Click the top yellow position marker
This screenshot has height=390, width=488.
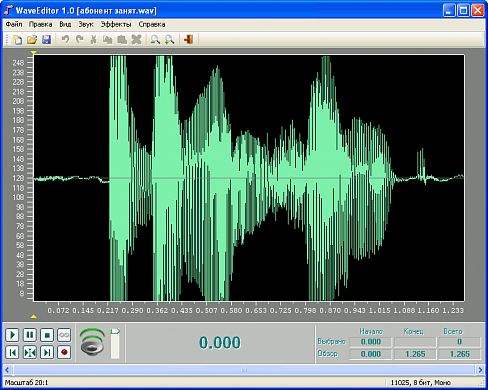[x=33, y=52]
